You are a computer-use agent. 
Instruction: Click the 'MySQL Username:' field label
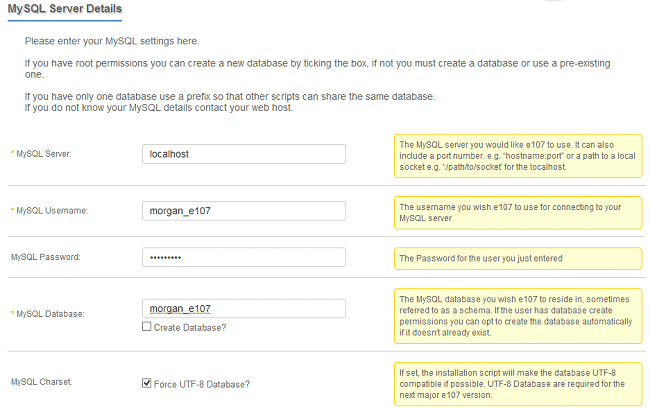(52, 210)
